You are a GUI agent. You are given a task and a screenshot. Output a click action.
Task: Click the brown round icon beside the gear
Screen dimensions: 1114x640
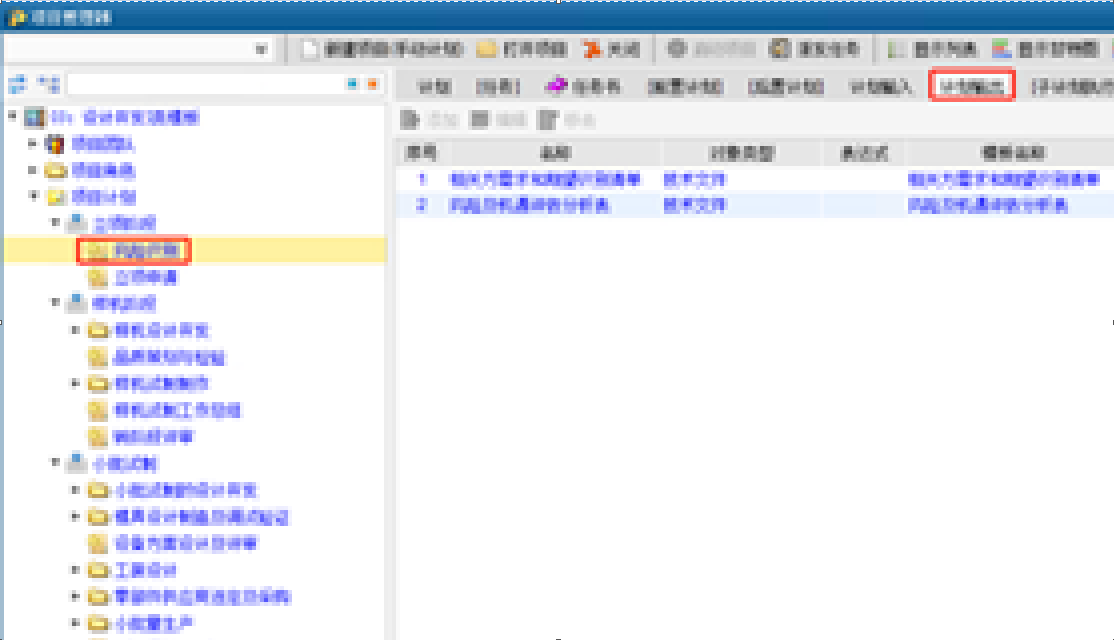[780, 48]
